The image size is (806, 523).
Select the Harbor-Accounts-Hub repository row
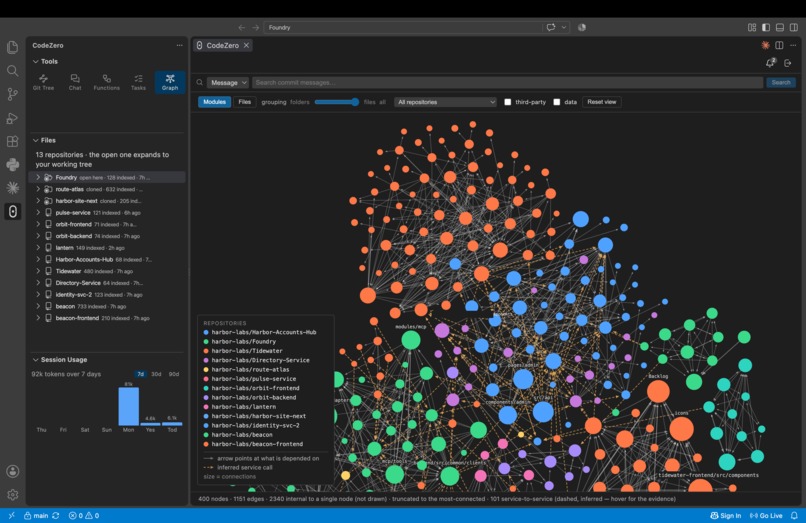pos(107,260)
